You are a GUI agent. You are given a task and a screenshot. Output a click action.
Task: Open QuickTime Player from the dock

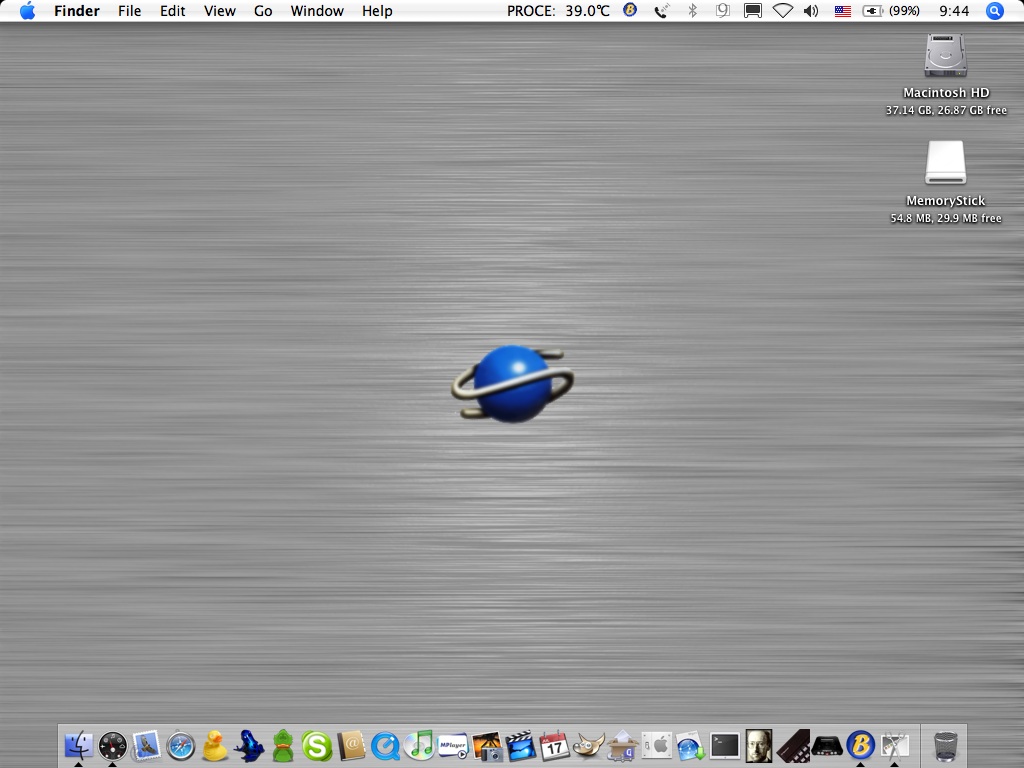pyautogui.click(x=385, y=745)
